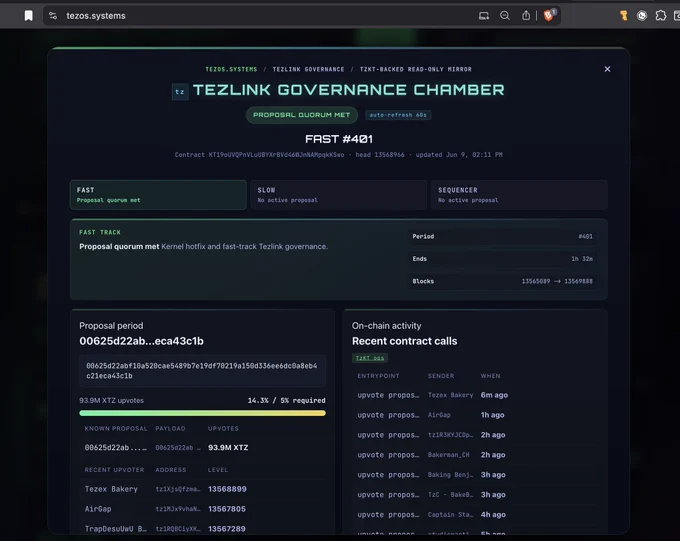Click the 93.9M XTZ upvotes label
The height and width of the screenshot is (541, 680).
point(111,400)
